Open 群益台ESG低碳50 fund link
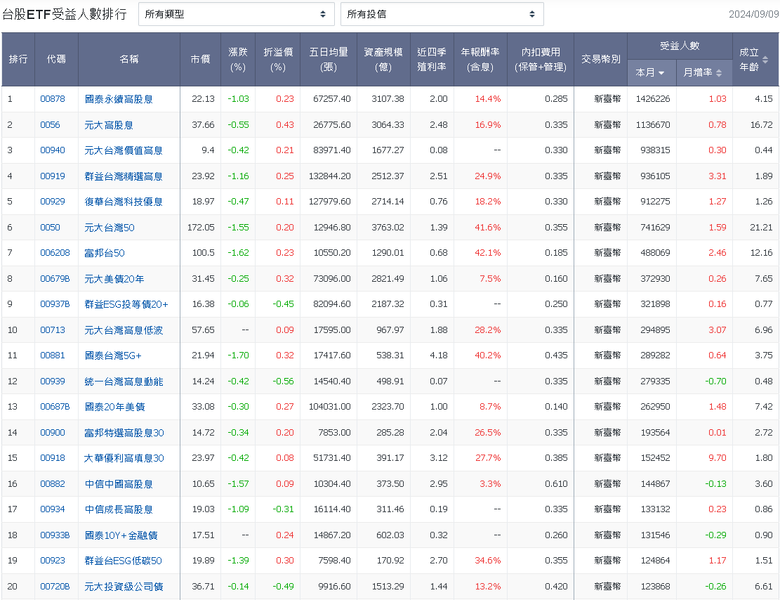780x600 pixels. point(123,560)
